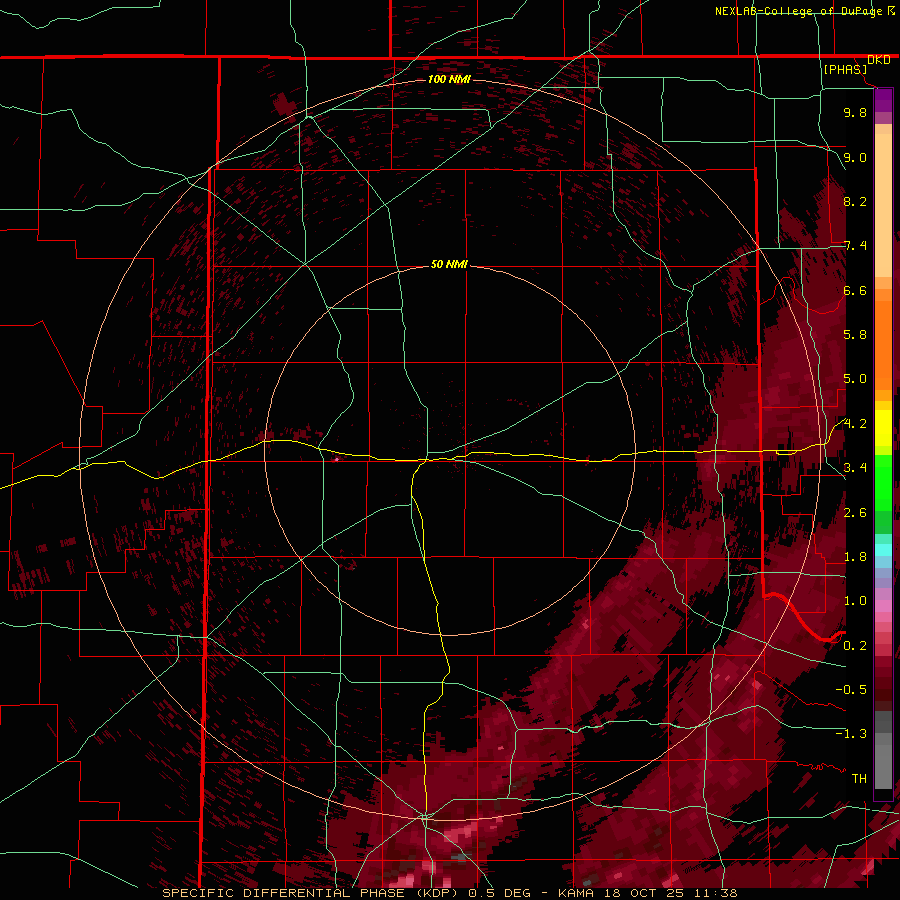Click the 5.0 color scale value
900x900 pixels.
click(x=855, y=379)
